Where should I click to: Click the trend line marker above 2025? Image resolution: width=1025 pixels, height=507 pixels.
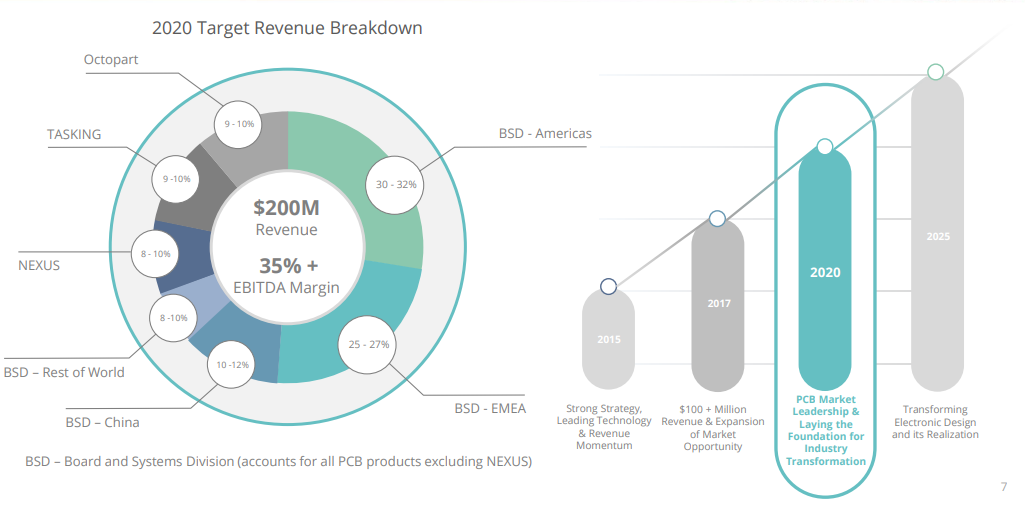[936, 71]
